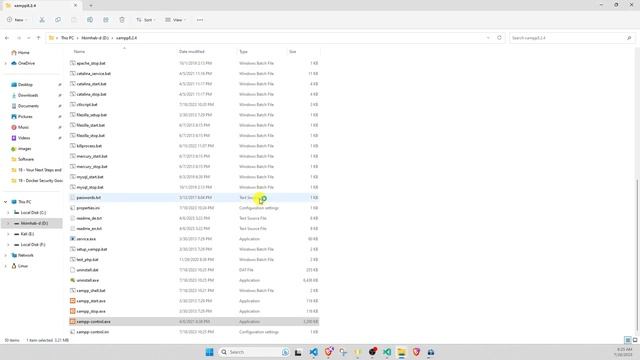Viewport: 640px width, 360px height.
Task: Expand the Local Disk (C:) node
Action: [x=8, y=212]
